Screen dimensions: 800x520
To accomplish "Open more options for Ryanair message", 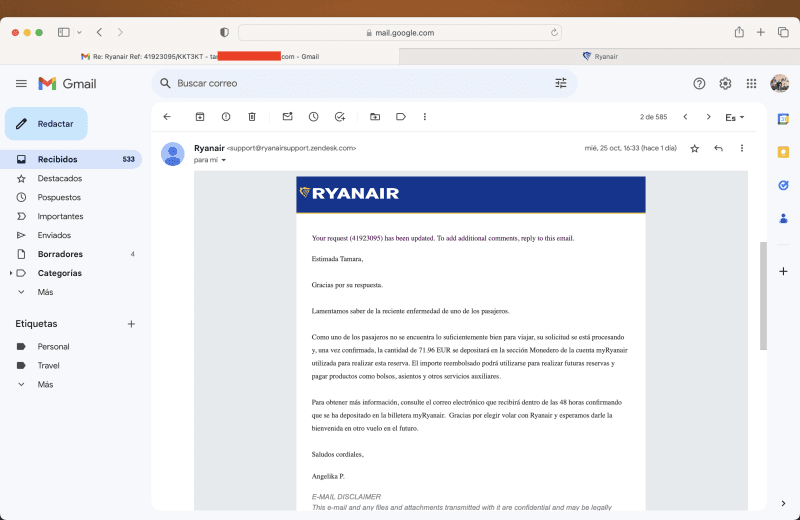I will click(x=742, y=148).
